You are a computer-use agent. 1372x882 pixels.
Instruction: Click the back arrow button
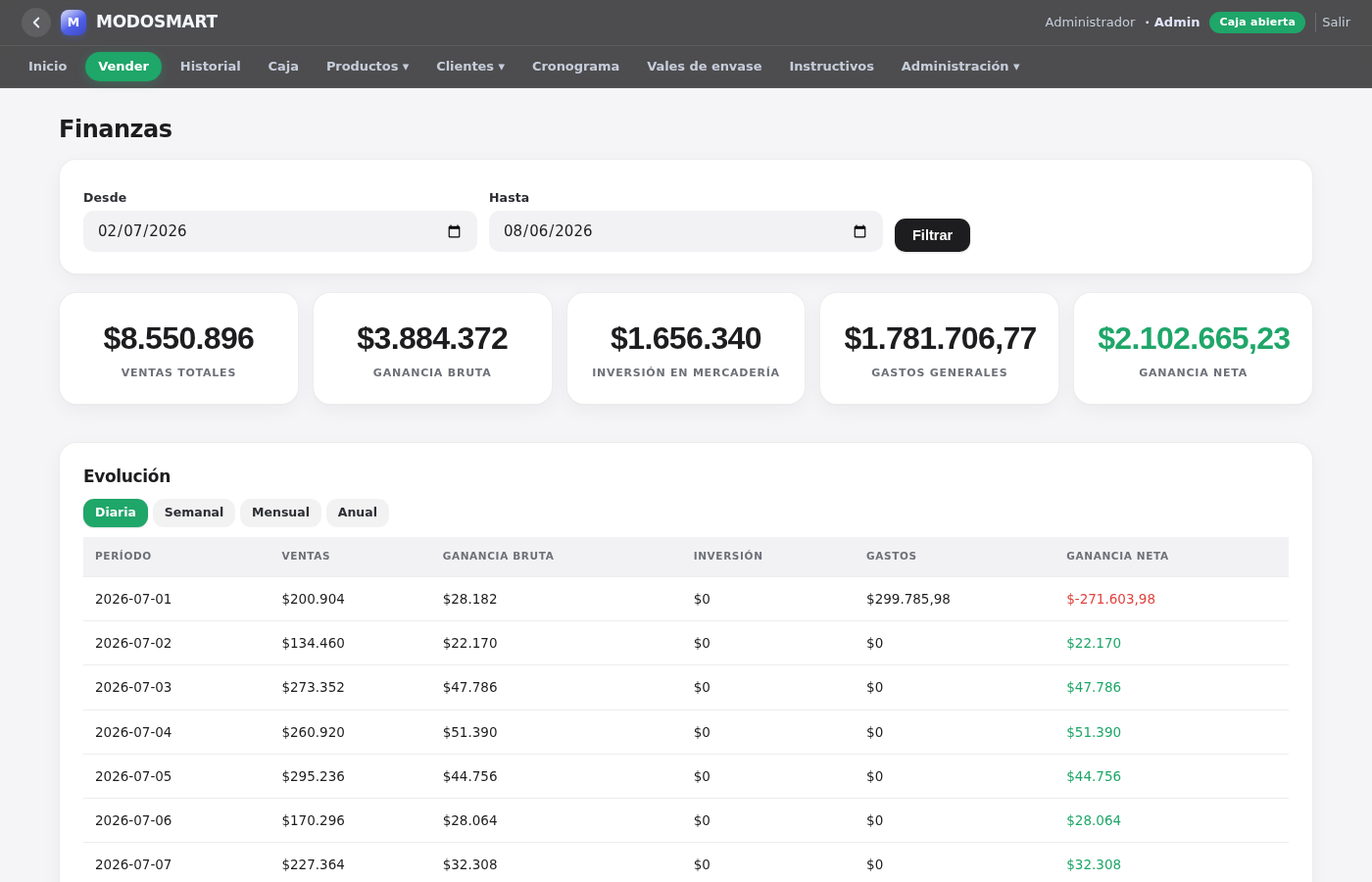[x=36, y=23]
